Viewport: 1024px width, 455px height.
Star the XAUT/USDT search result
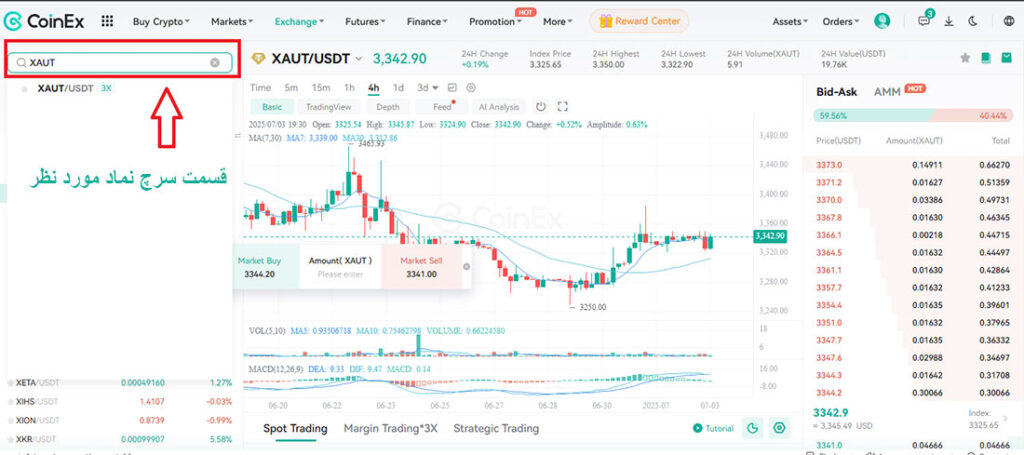(25, 88)
